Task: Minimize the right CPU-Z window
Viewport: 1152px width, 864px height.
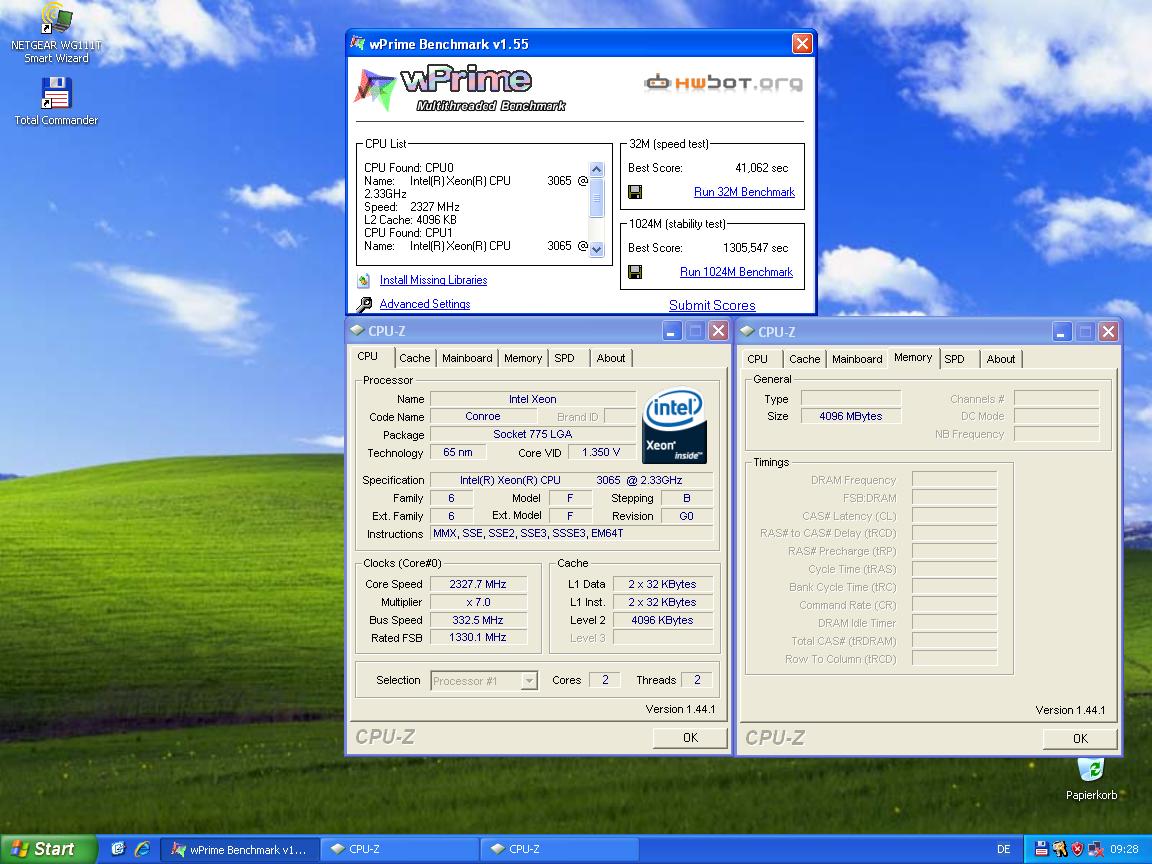Action: pyautogui.click(x=1062, y=332)
